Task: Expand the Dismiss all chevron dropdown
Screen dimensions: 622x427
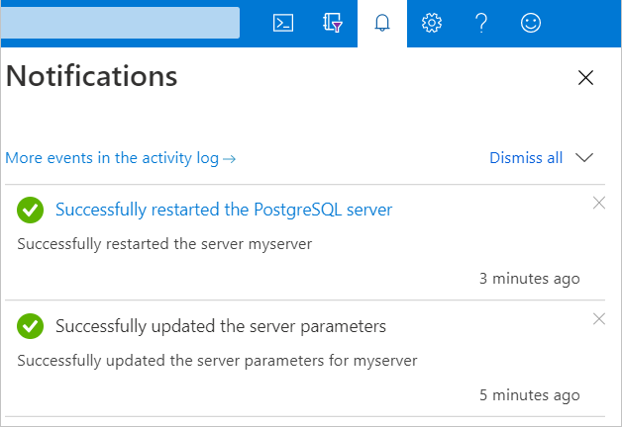Action: point(585,158)
